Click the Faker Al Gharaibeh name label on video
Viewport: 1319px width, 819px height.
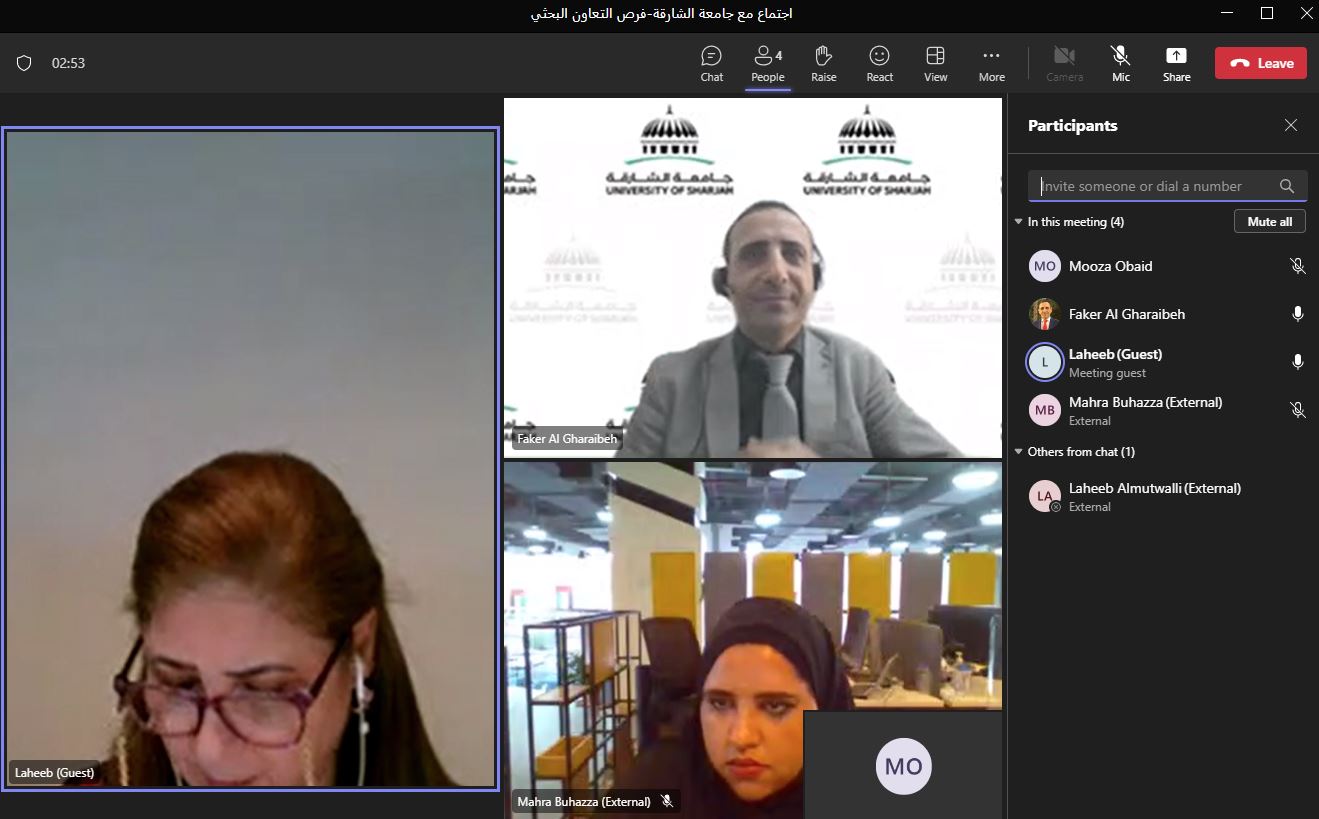567,439
